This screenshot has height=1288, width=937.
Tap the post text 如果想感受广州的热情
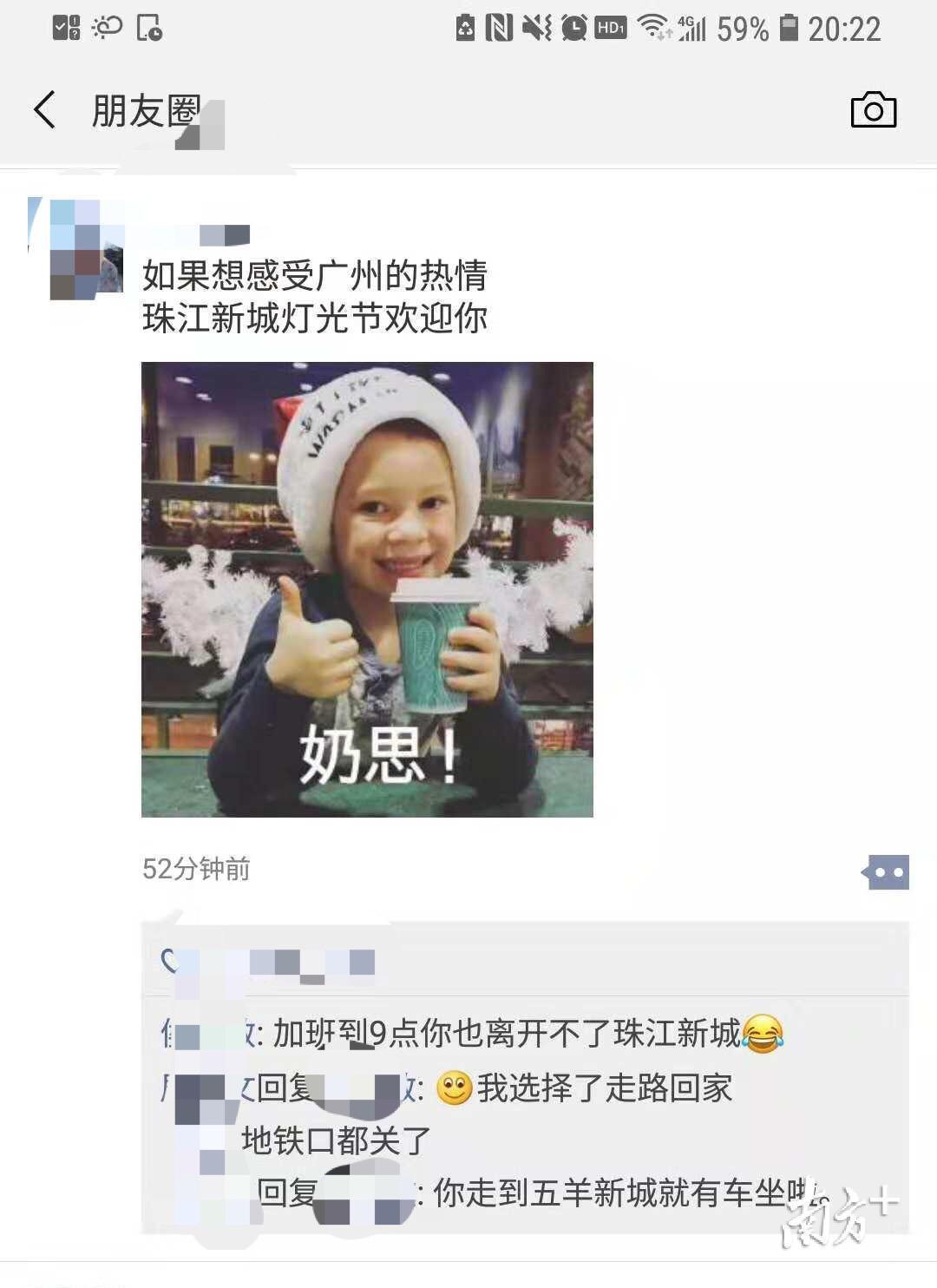click(x=315, y=275)
